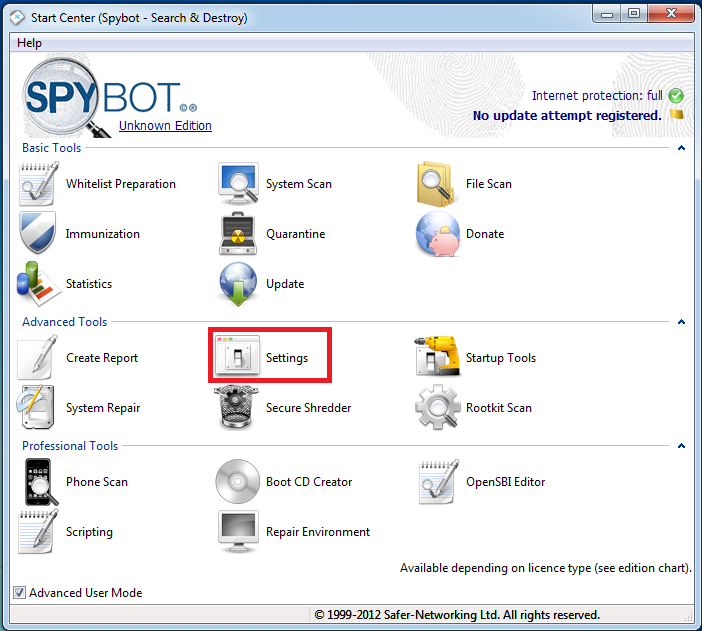
Task: Open the OpenSBI Editor notepad icon
Action: tap(438, 482)
